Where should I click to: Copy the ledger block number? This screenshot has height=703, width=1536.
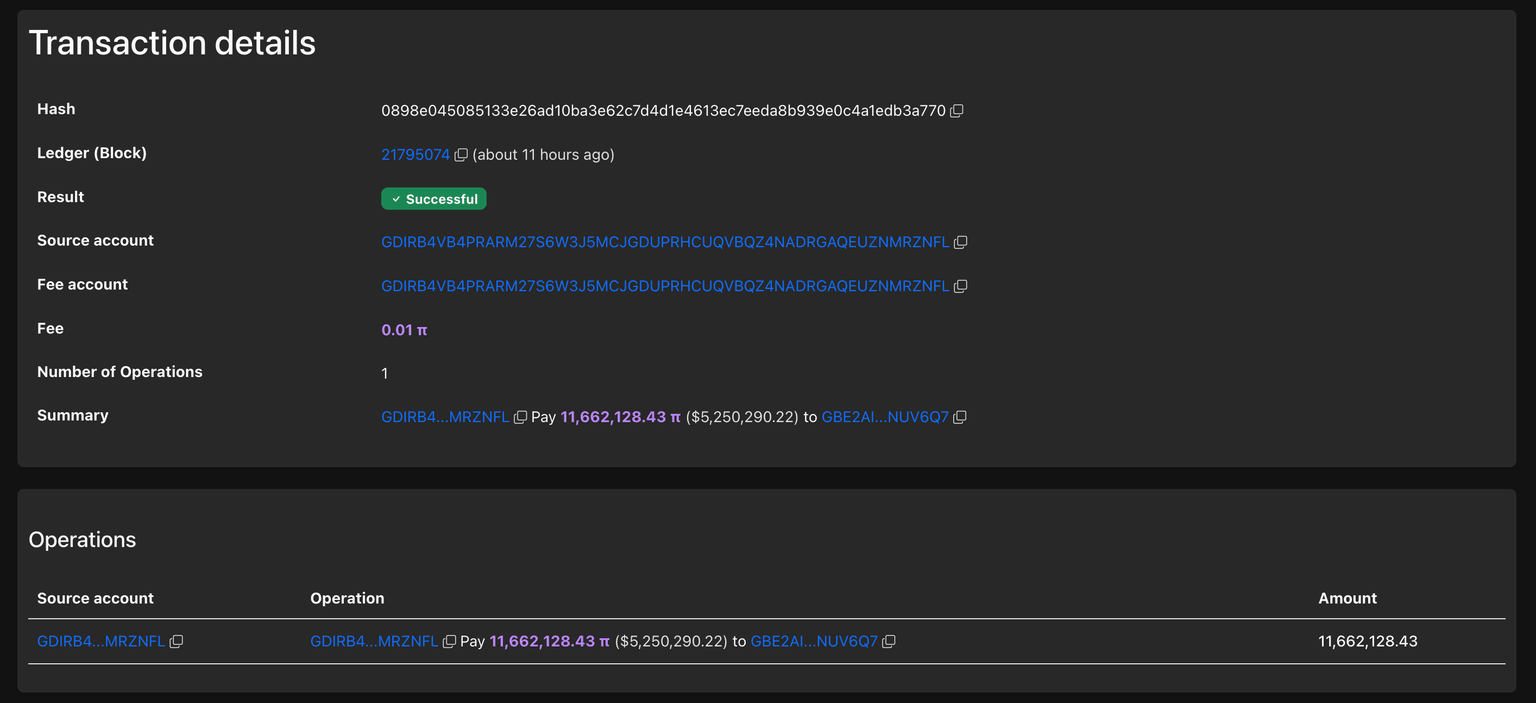click(461, 155)
